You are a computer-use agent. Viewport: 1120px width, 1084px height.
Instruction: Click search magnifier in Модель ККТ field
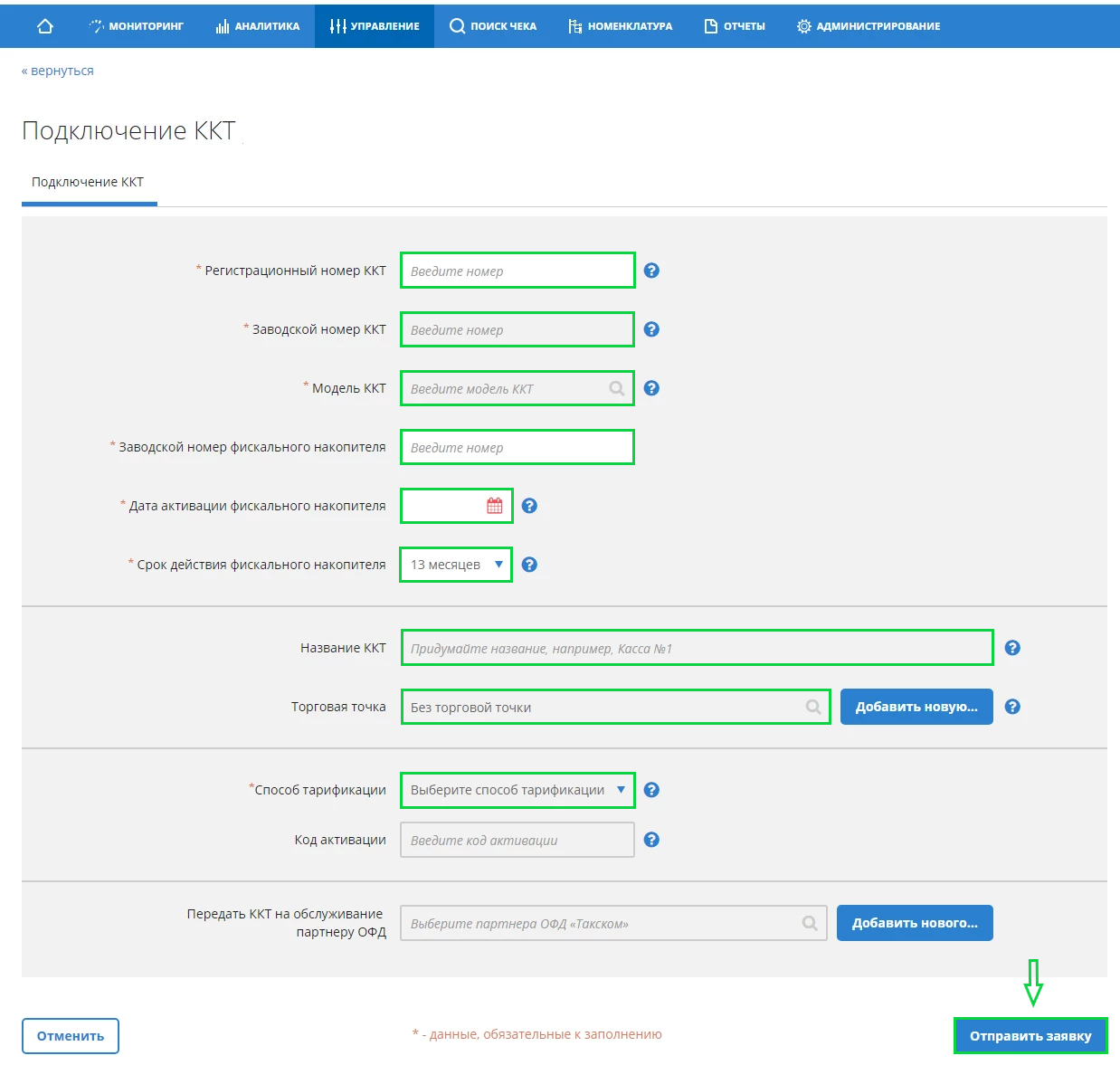[617, 388]
